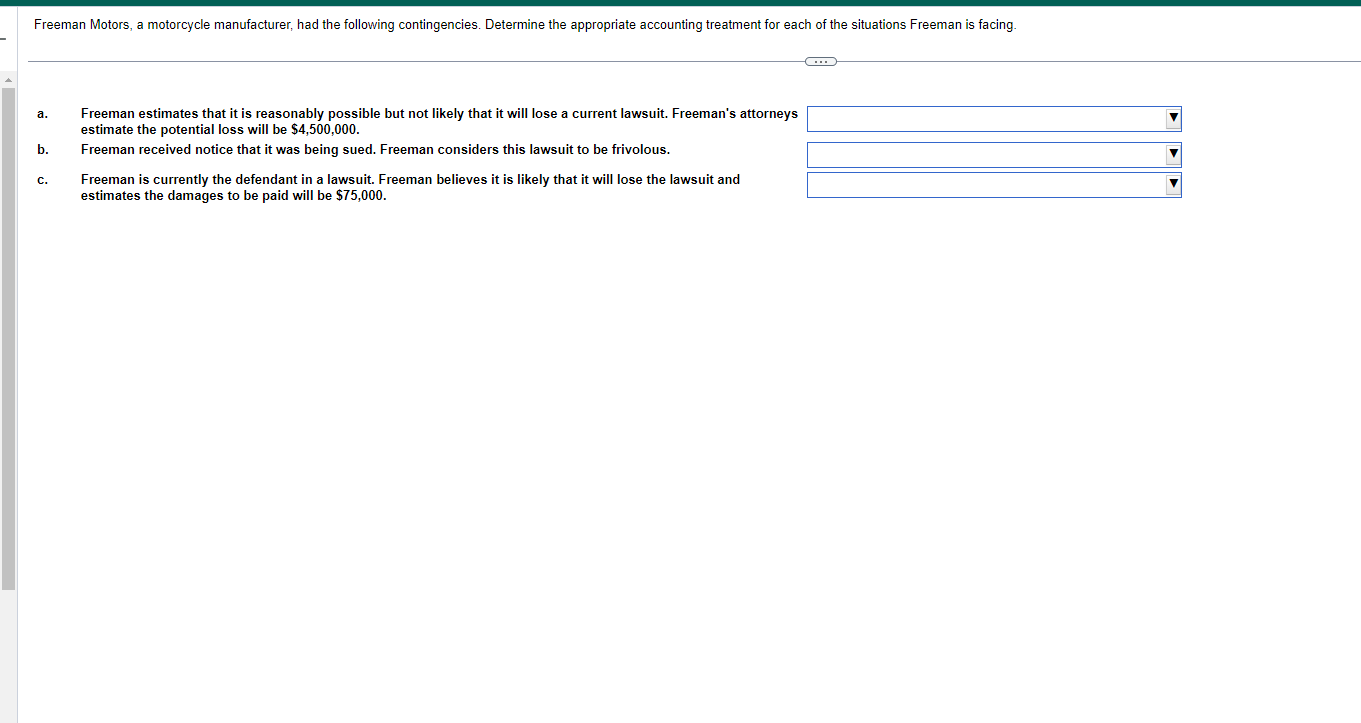Open the dropdown for situation c

pos(994,185)
